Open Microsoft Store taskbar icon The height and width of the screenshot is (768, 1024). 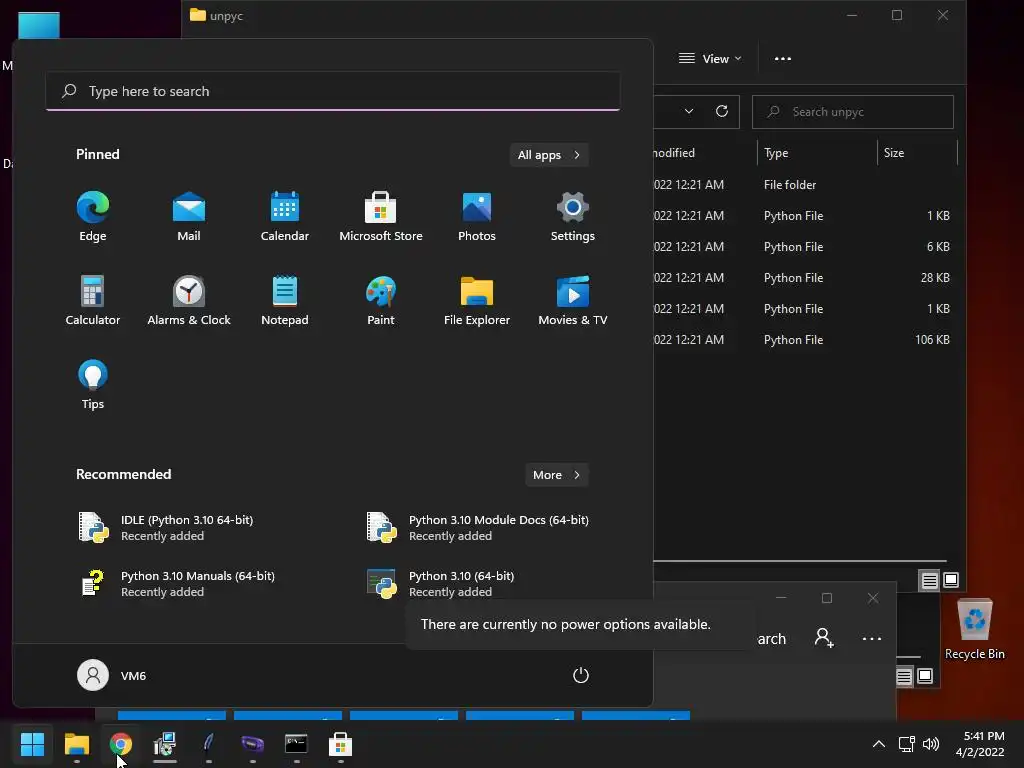(x=340, y=744)
